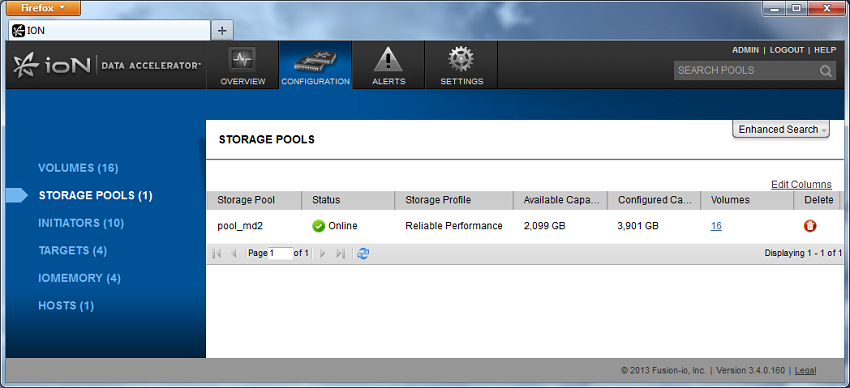Viewport: 850px width, 388px height.
Task: Delete pool_md2 with the red trash icon
Action: tap(810, 226)
